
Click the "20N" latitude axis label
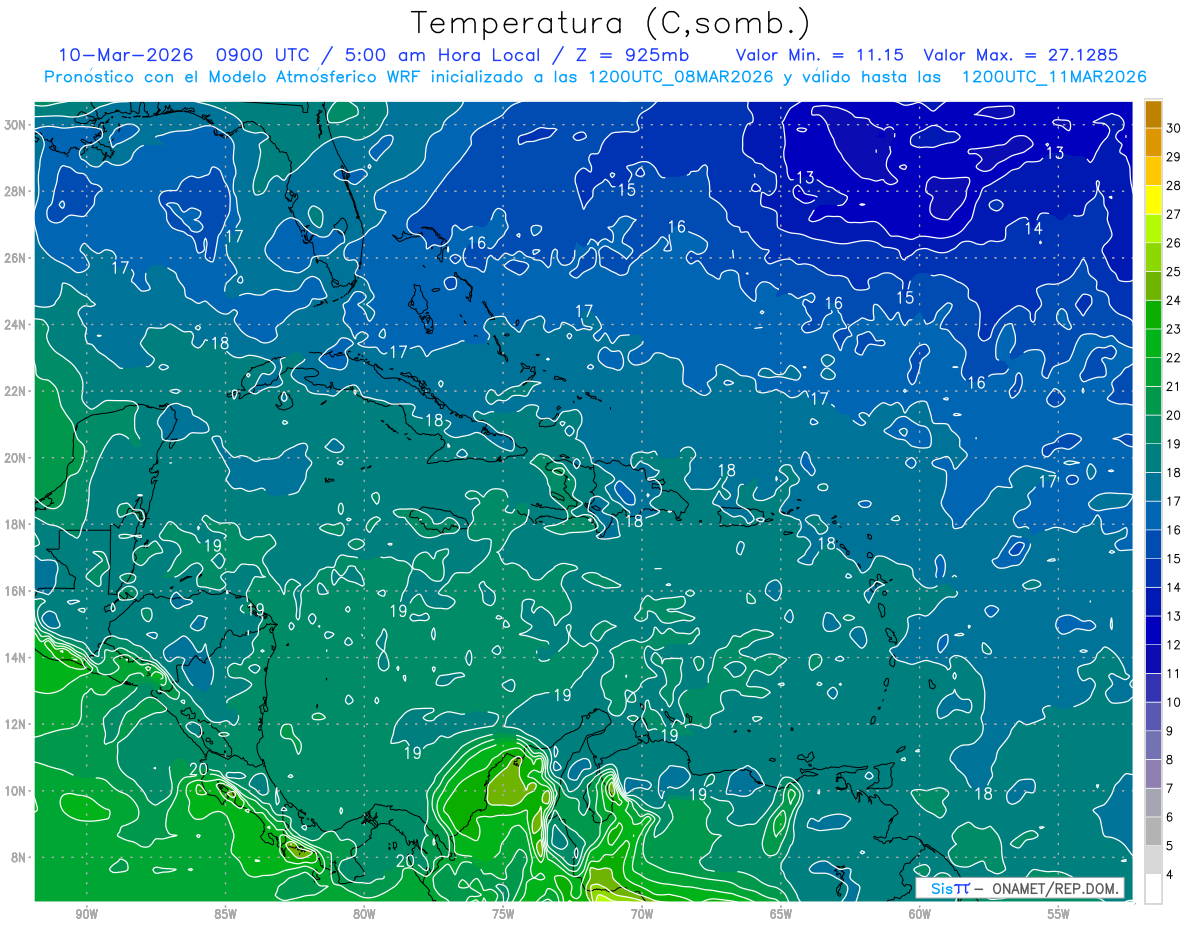[17, 458]
